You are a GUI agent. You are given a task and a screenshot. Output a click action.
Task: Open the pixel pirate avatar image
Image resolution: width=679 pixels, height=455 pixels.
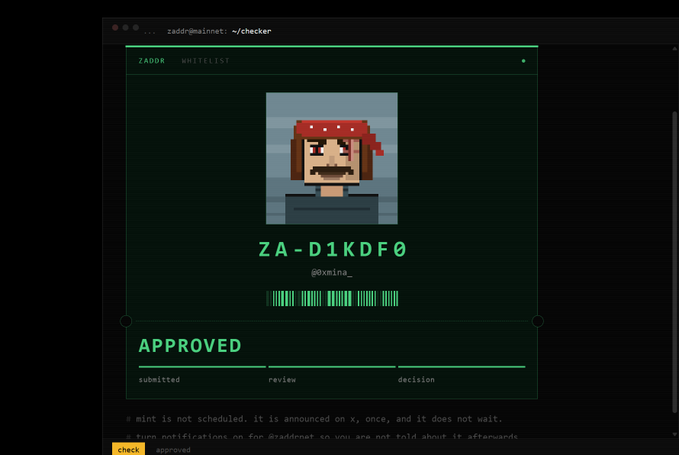332,158
